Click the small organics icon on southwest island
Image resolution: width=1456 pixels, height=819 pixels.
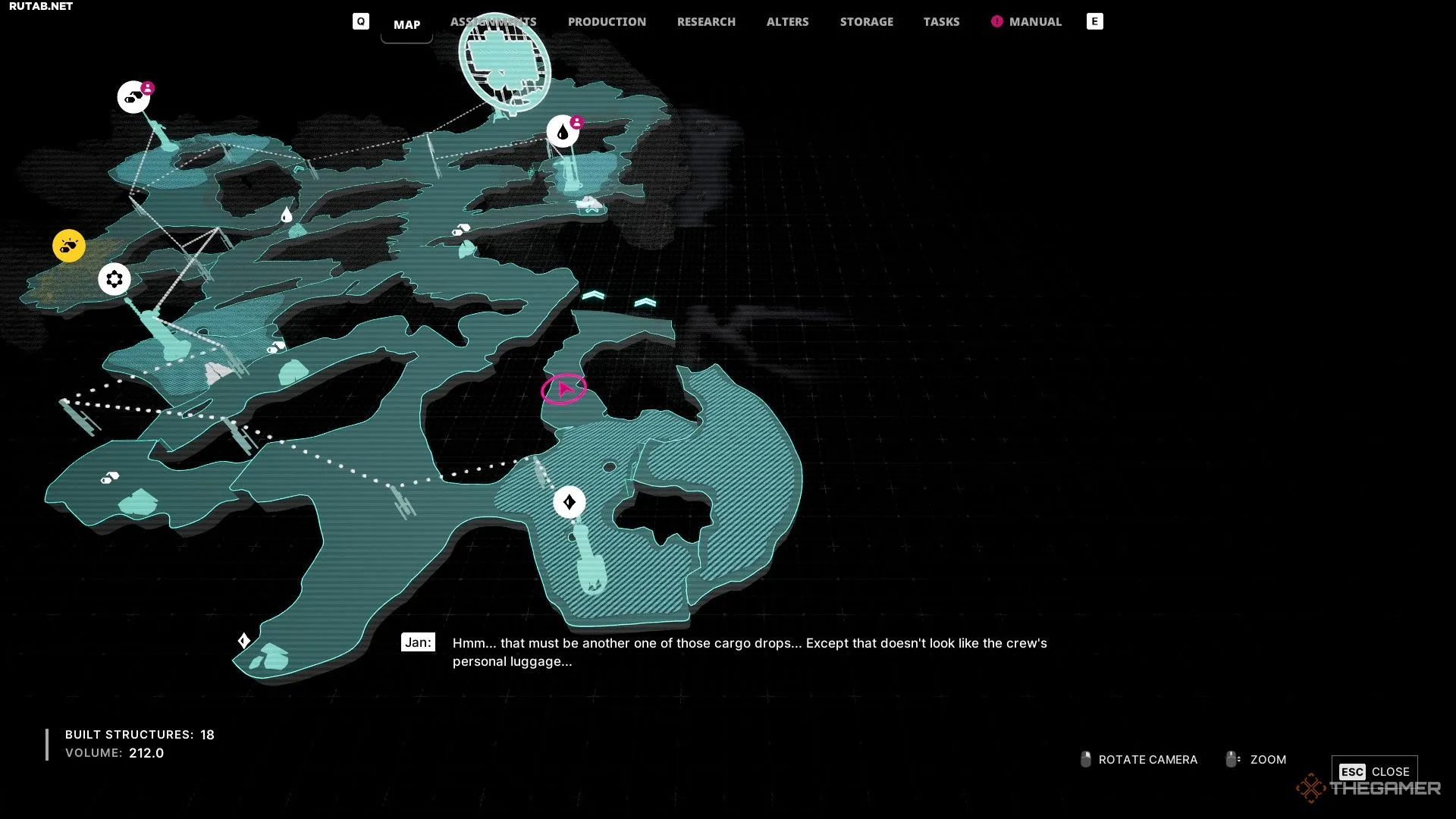110,478
